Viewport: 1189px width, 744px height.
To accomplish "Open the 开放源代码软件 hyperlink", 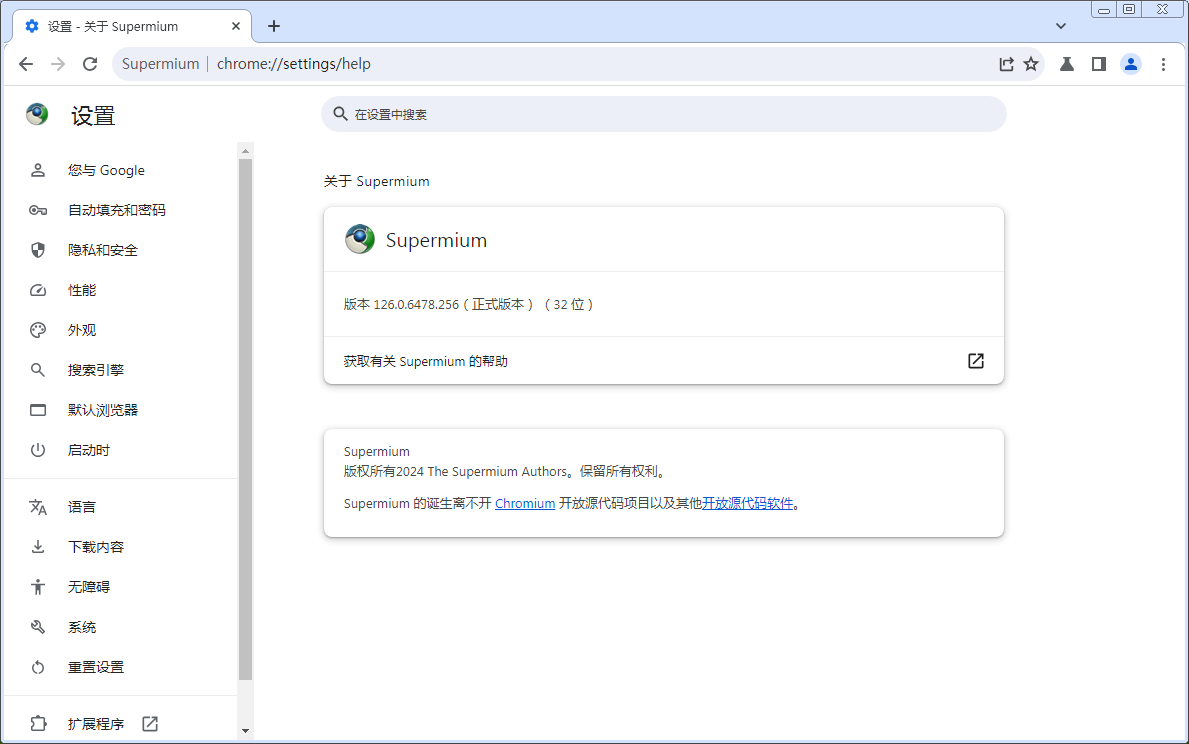I will 748,504.
